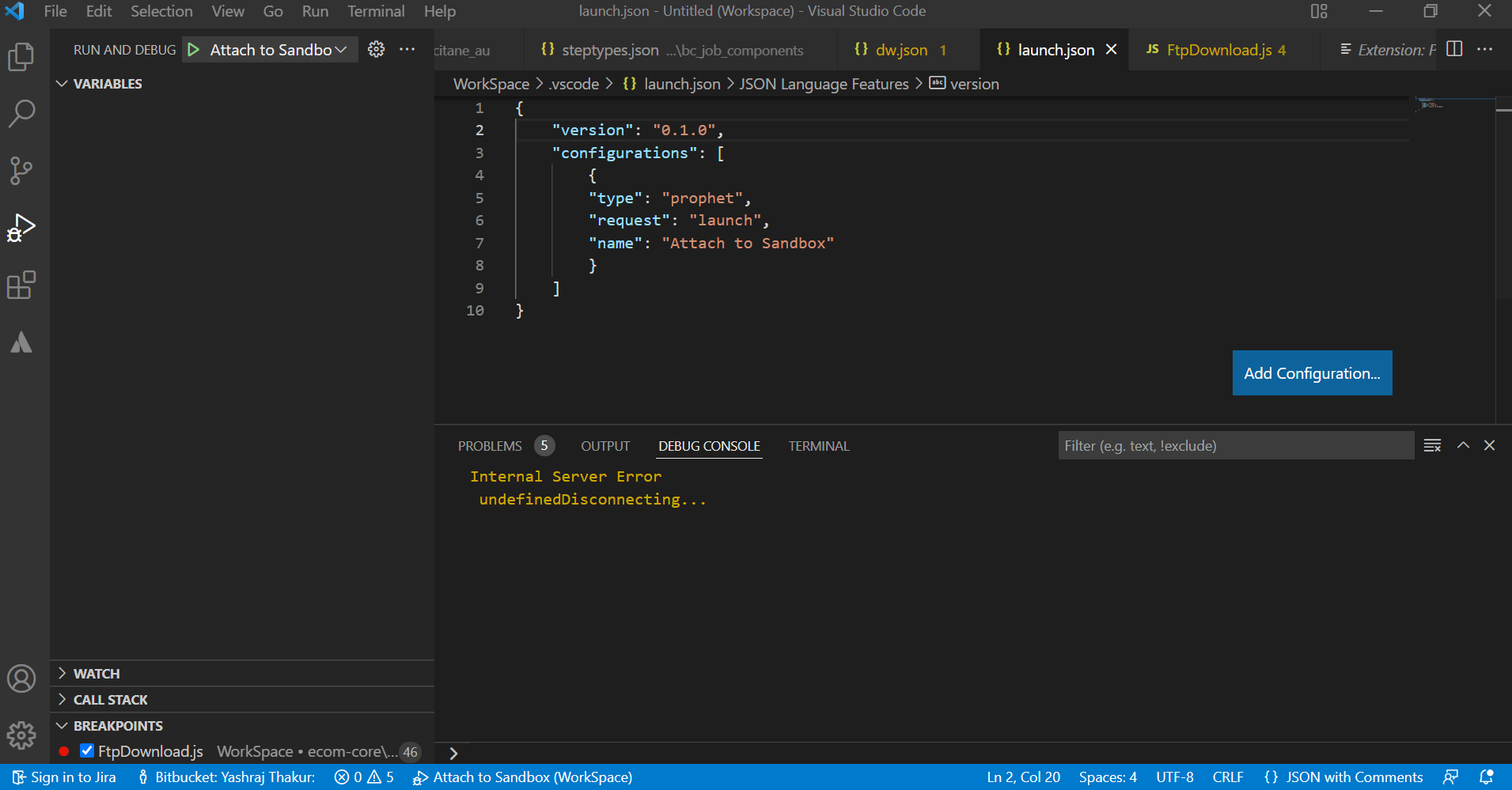Open the Accounts menu icon
The image size is (1512, 790).
[21, 678]
